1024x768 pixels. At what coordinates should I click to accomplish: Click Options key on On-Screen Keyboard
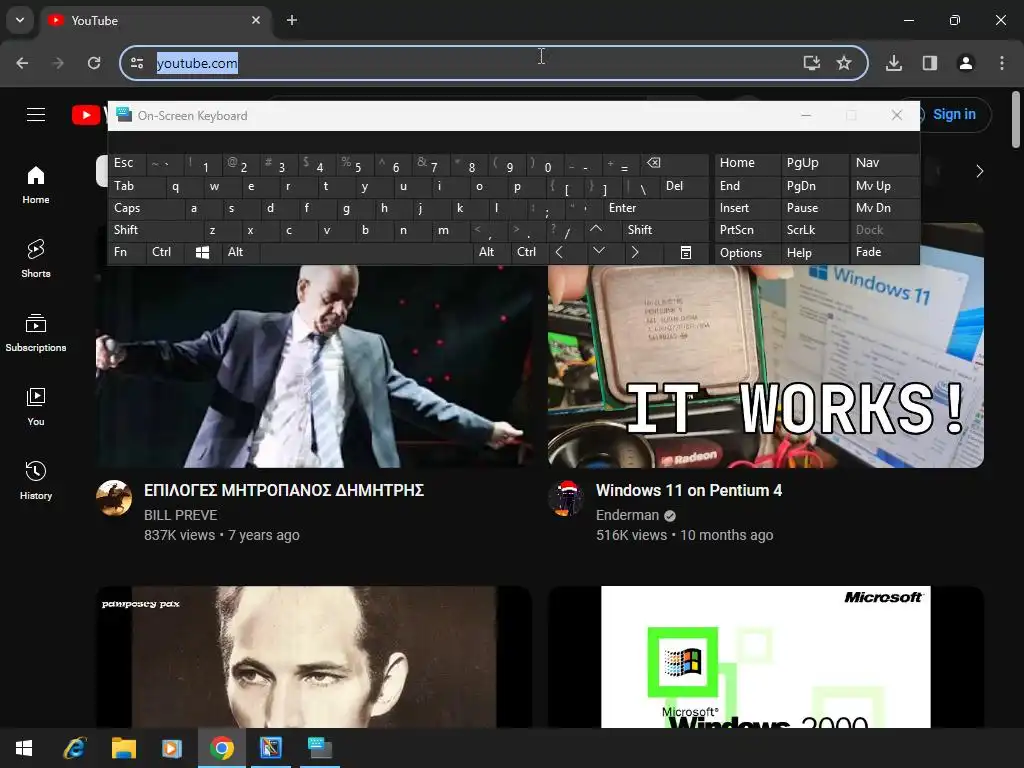coord(746,253)
